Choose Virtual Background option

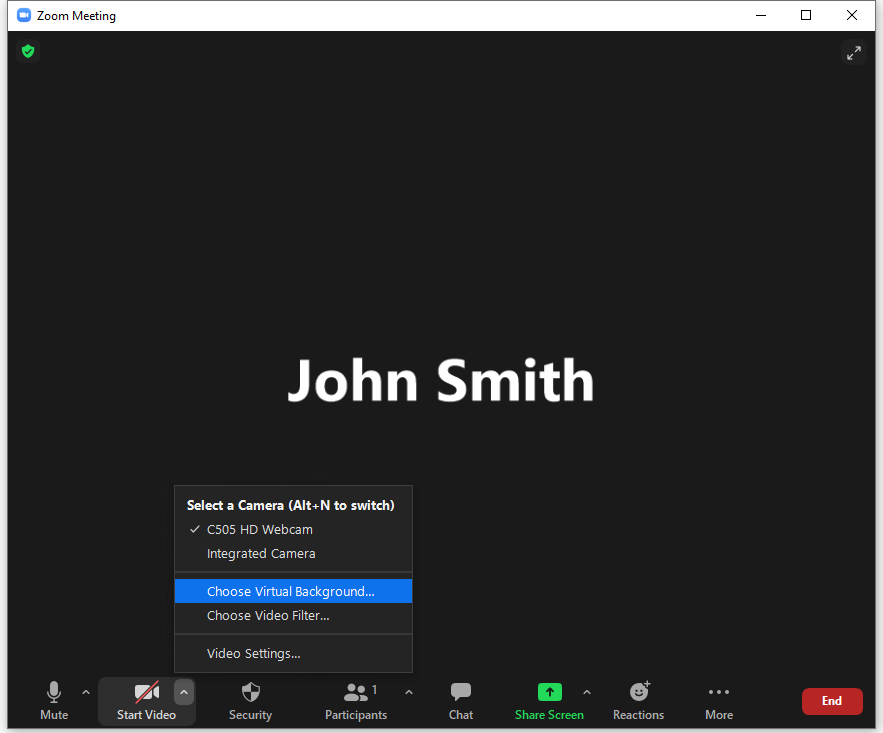point(293,591)
